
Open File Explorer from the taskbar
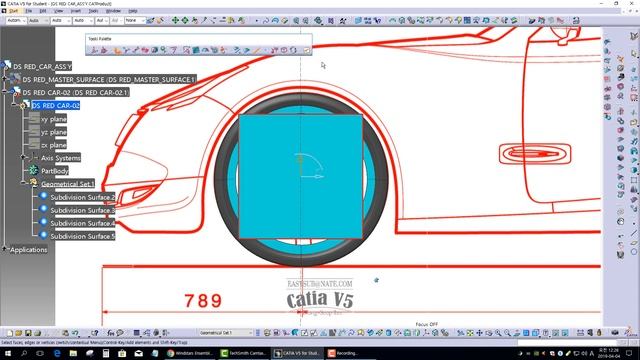[x=73, y=353]
